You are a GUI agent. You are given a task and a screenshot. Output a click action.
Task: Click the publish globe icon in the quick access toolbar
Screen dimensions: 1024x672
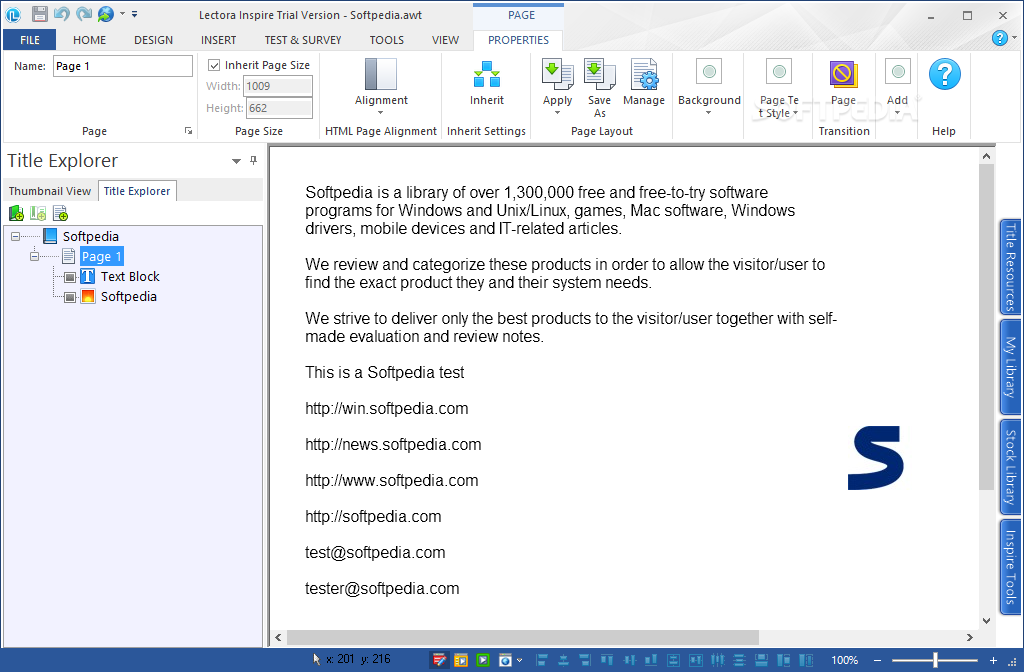(105, 14)
